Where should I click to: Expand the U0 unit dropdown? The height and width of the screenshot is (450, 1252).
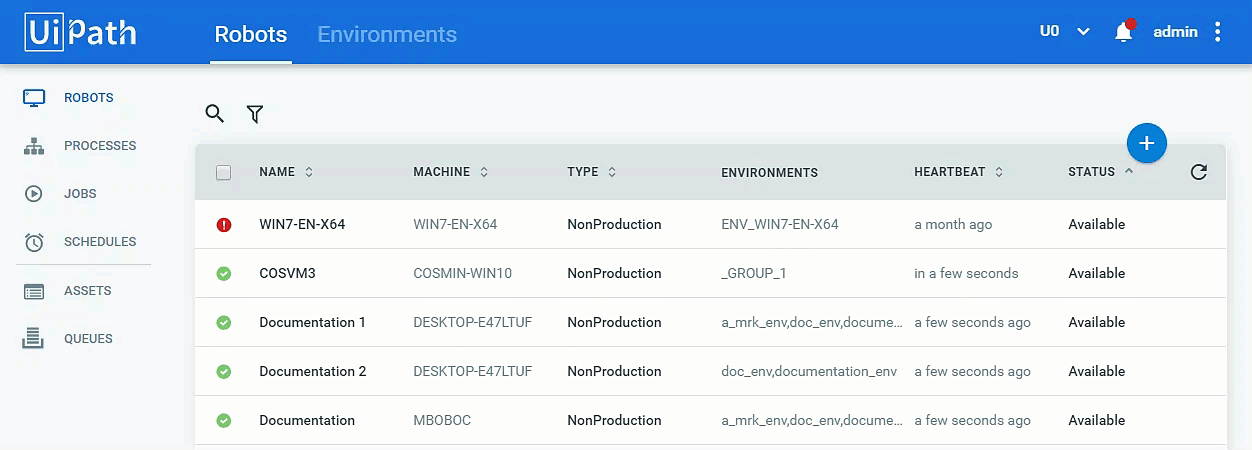pos(1064,31)
